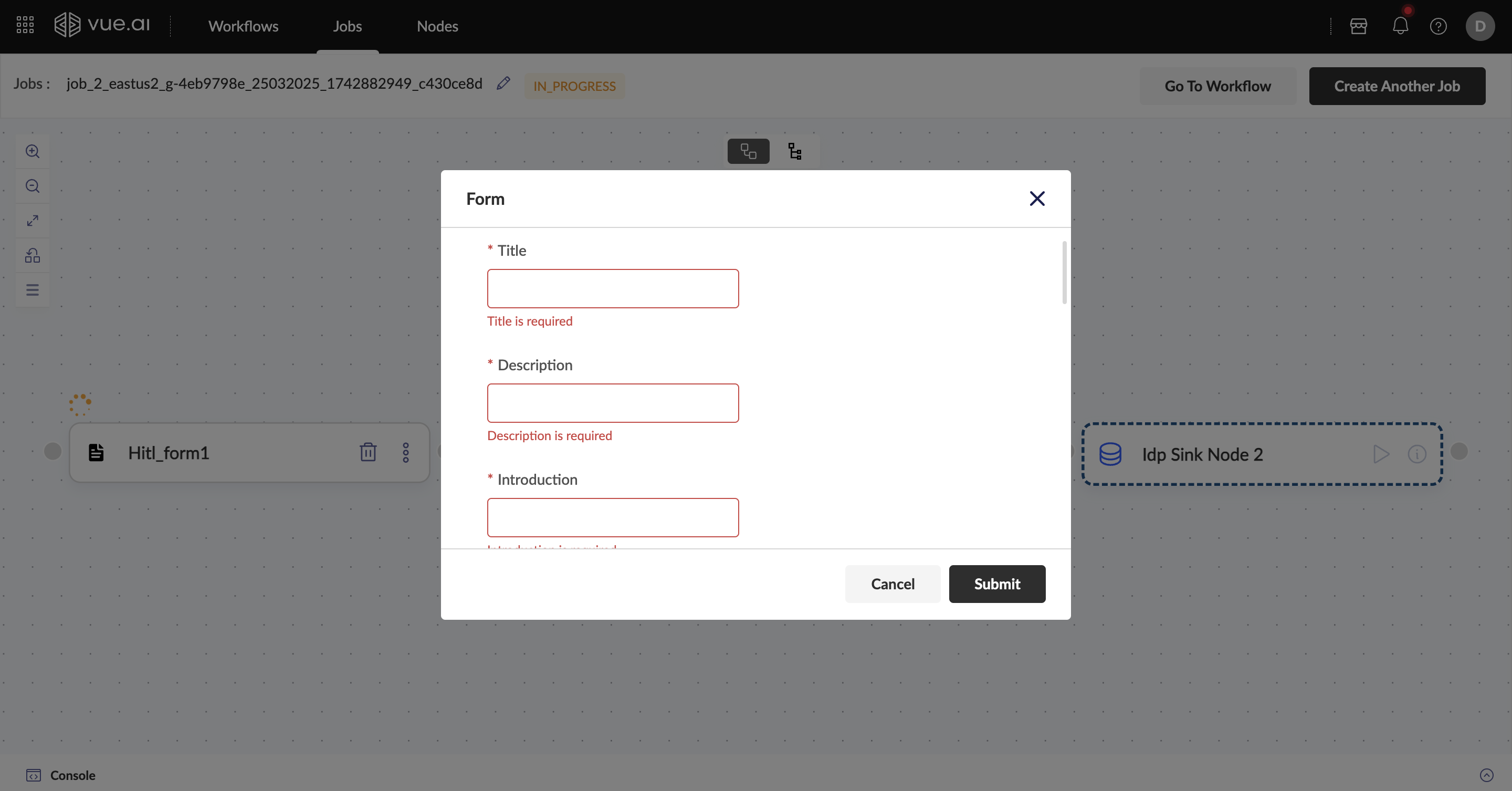Go to the Workflows tab
Image resolution: width=1512 pixels, height=791 pixels.
243,26
